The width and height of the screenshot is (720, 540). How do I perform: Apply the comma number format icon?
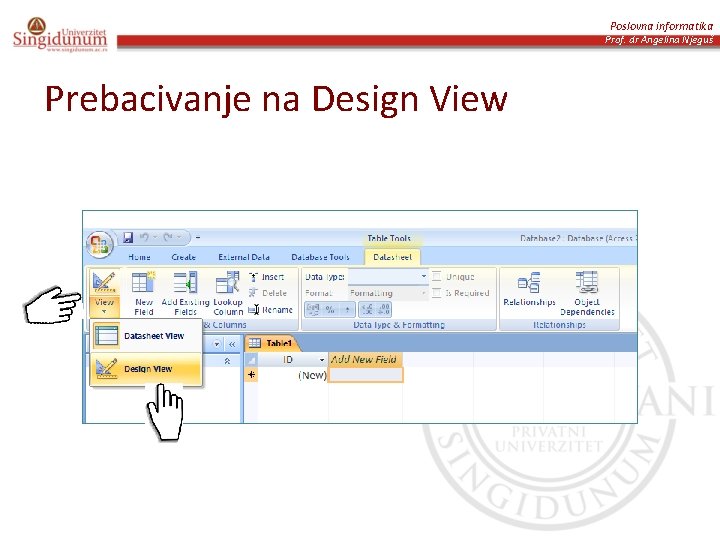347,309
